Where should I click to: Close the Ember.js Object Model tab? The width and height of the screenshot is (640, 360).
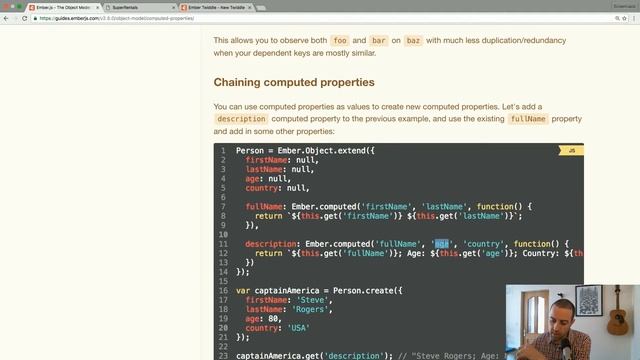pos(98,7)
